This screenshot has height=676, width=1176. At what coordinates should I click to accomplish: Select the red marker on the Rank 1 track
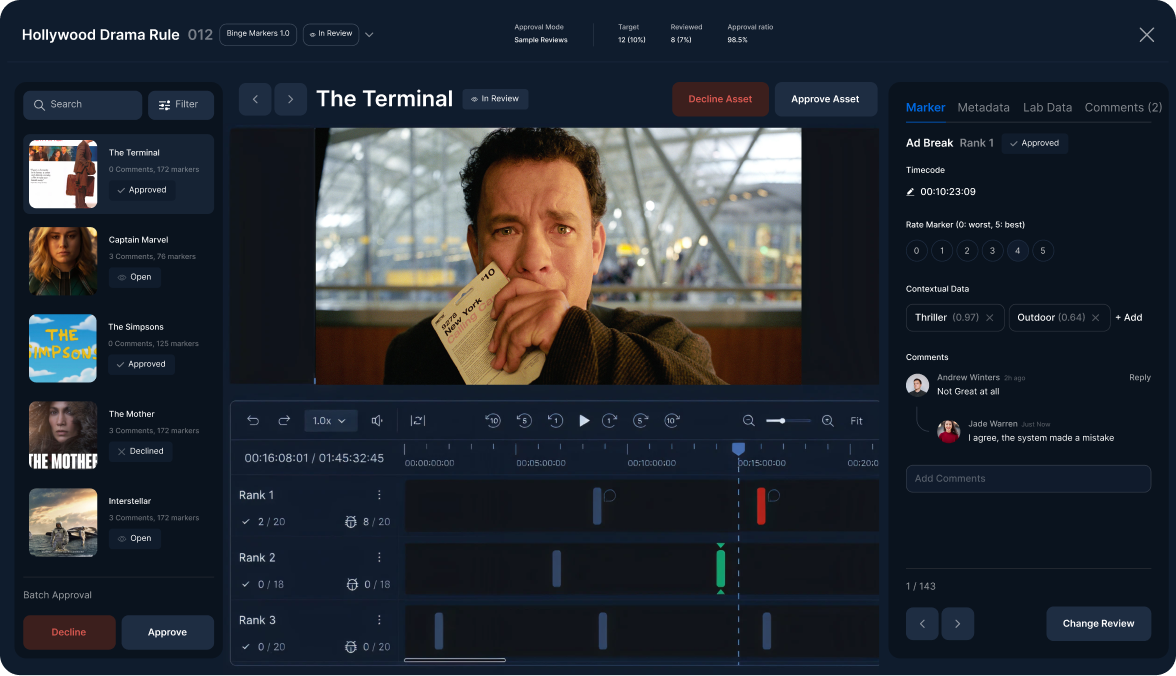(761, 506)
